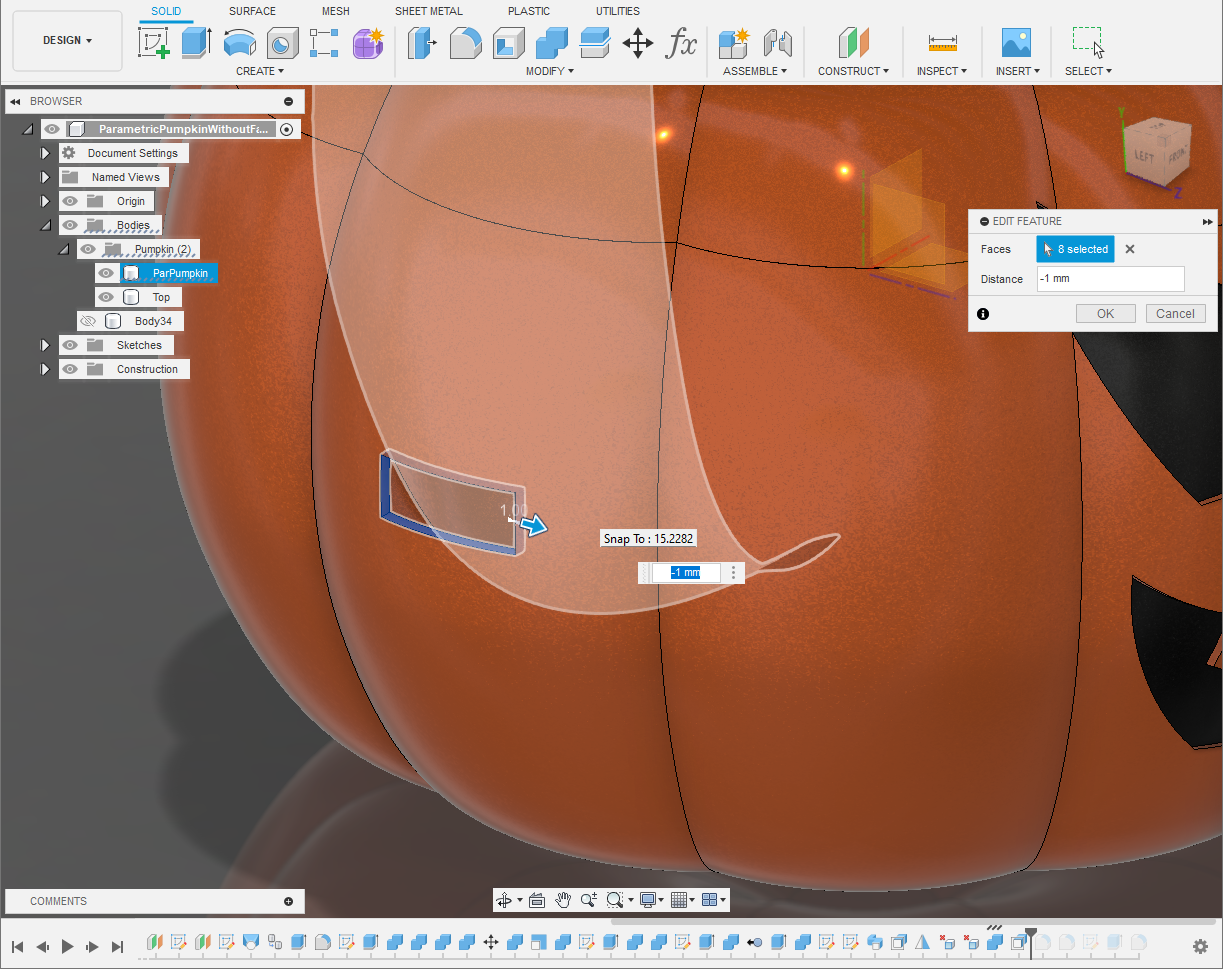Select the Create Sketch tool
This screenshot has height=969, width=1223.
[153, 43]
